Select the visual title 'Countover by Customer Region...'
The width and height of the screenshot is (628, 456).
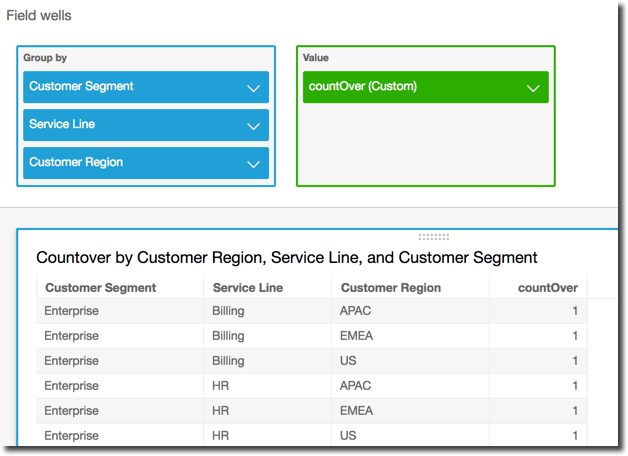coord(286,258)
